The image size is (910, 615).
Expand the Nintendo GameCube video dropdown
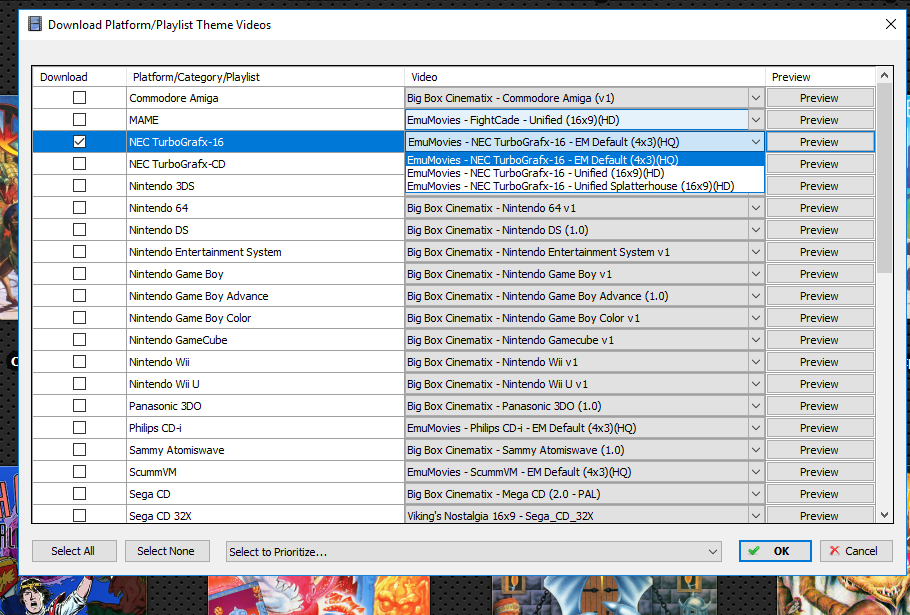756,340
